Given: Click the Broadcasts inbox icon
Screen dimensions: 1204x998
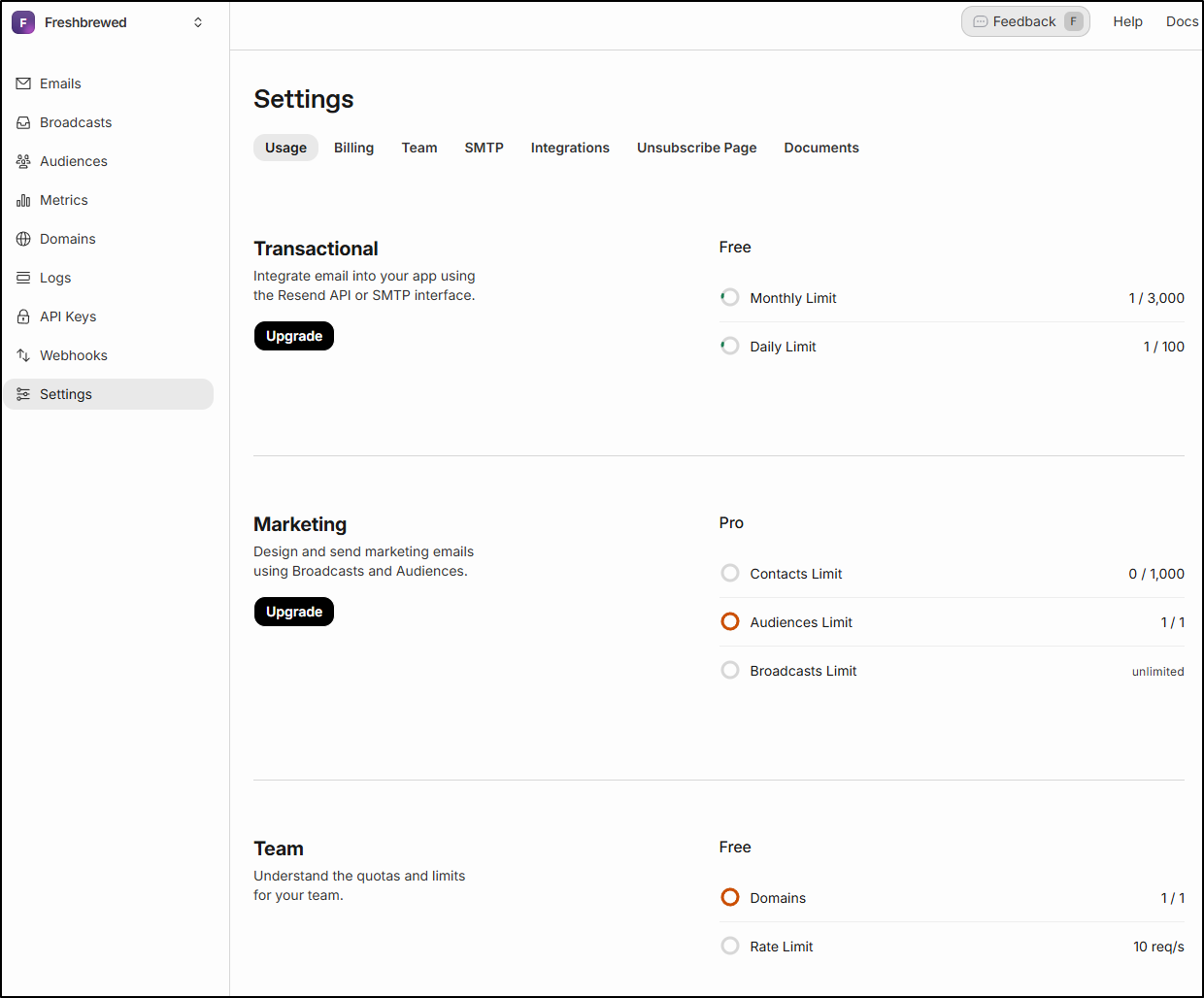Looking at the screenshot, I should point(23,122).
